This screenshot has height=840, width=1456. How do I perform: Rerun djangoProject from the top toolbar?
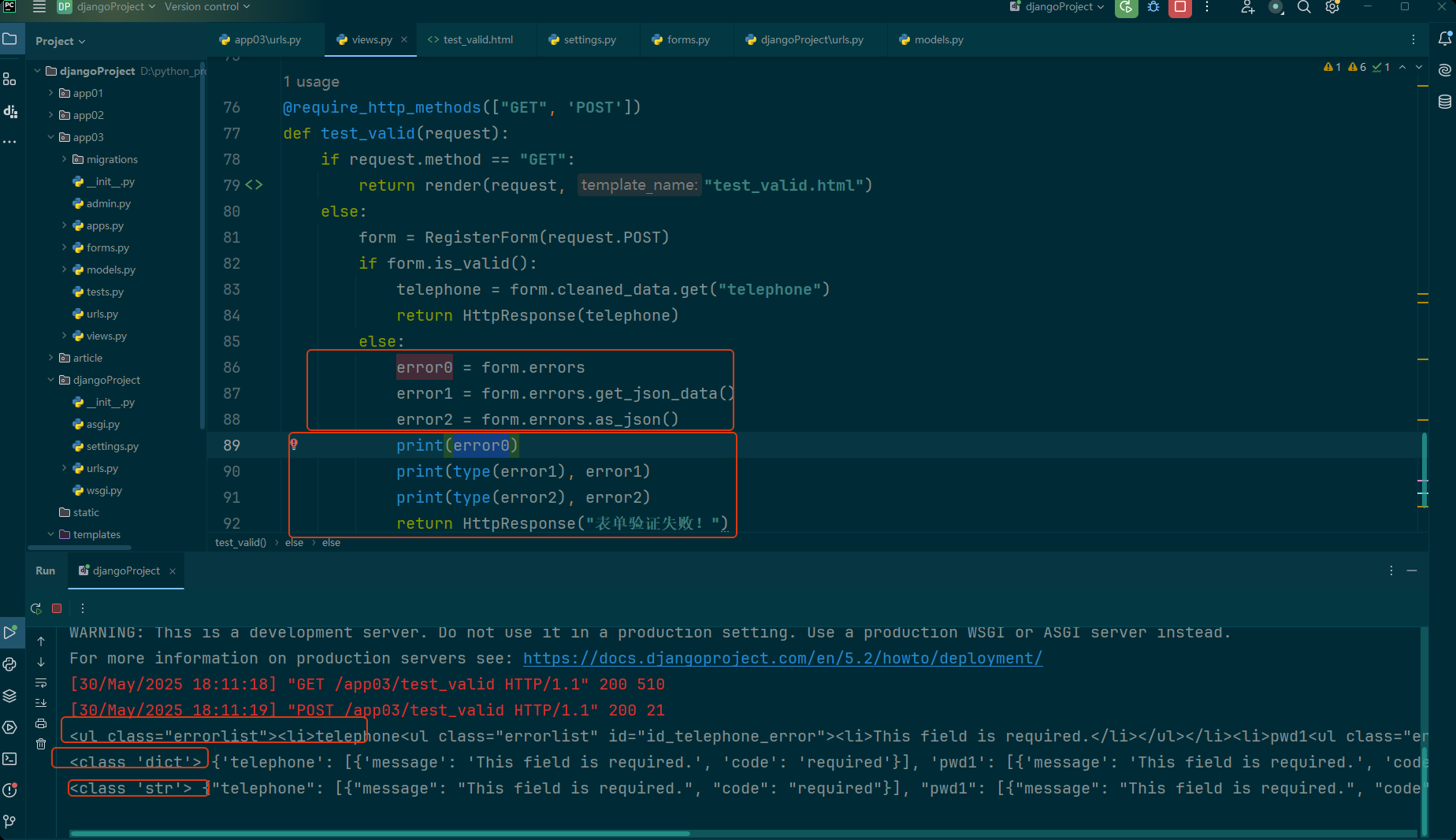click(x=1127, y=7)
